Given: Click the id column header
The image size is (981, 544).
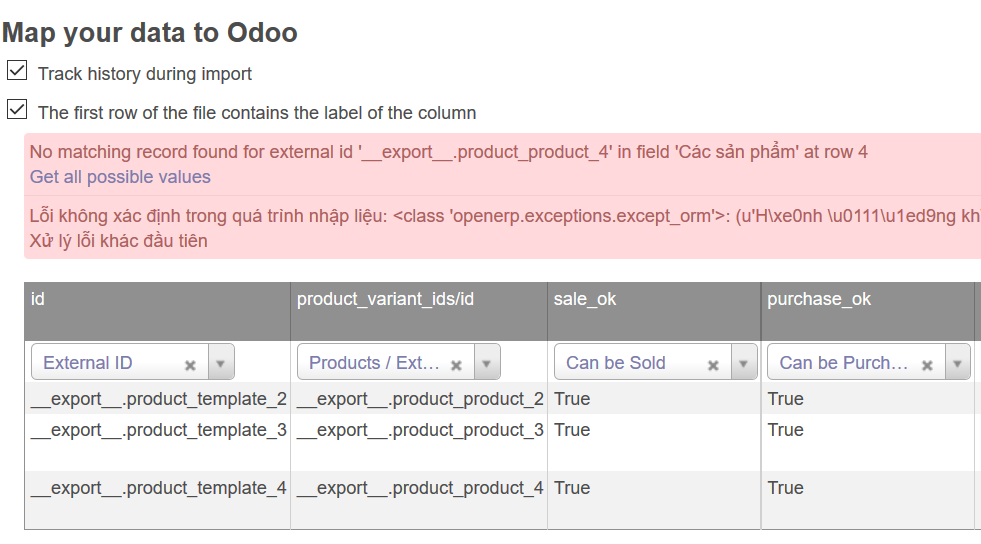Looking at the screenshot, I should tap(157, 311).
